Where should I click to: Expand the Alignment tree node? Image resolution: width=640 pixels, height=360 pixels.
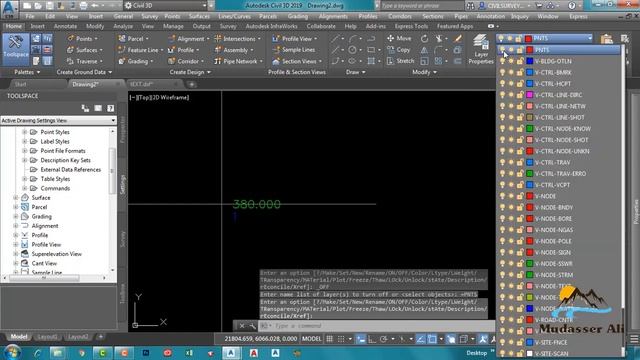(16, 226)
